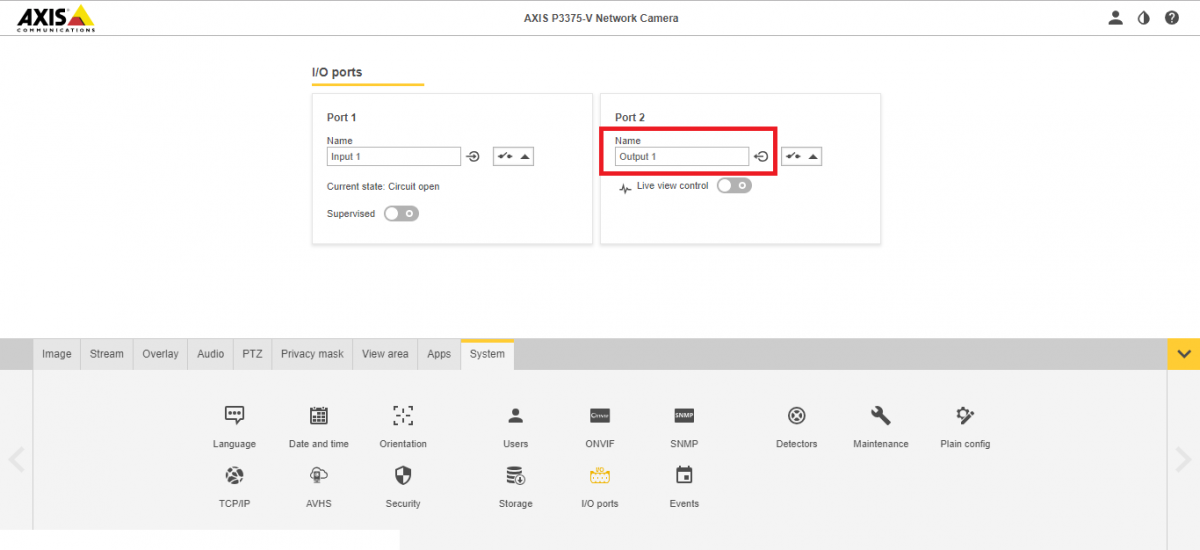Click the 'Current state: Circuit open' text
Viewport: 1200px width, 550px height.
(383, 187)
